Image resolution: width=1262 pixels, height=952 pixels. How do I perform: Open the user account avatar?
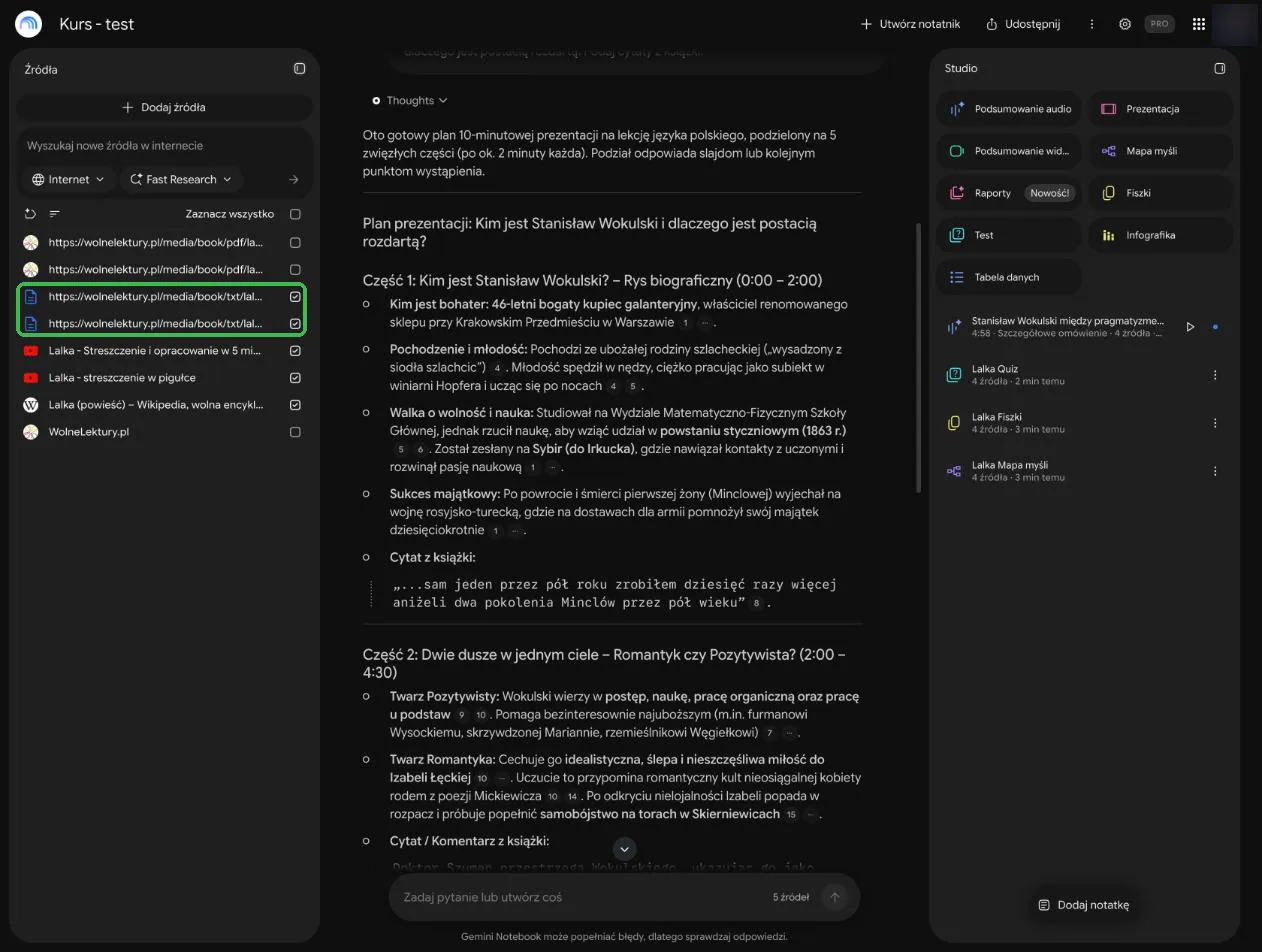(1234, 24)
